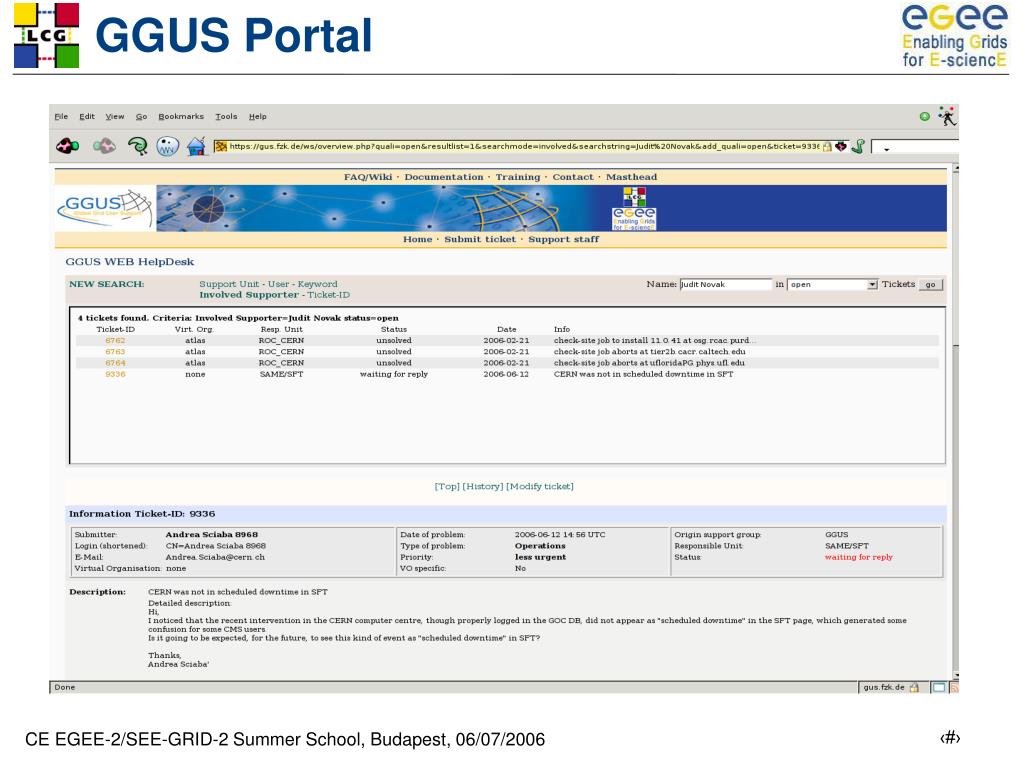The image size is (1024, 768).
Task: Expand the toolbar search box dropdown arrow
Action: pyautogui.click(x=886, y=149)
